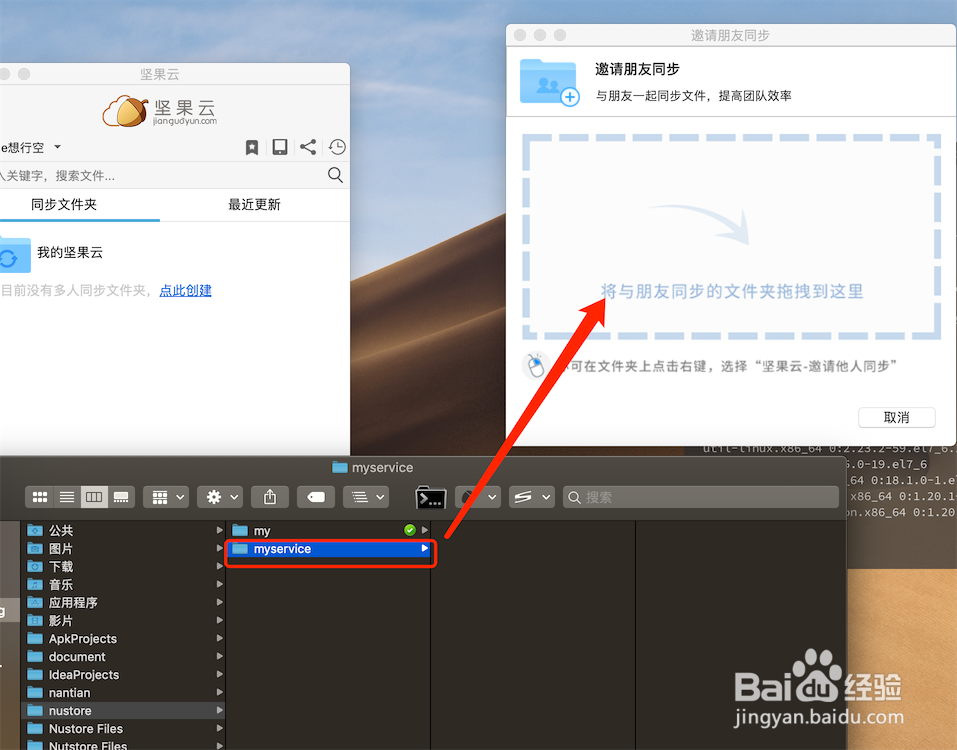Select the 下载 folder in Finder

(x=125, y=566)
